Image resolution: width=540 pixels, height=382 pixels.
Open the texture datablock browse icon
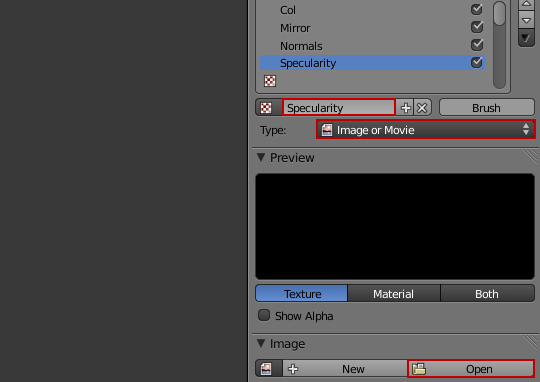click(269, 108)
